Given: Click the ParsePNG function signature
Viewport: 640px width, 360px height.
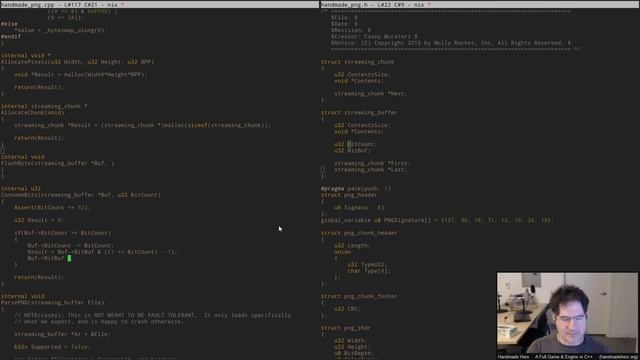Looking at the screenshot, I should pyautogui.click(x=53, y=303).
